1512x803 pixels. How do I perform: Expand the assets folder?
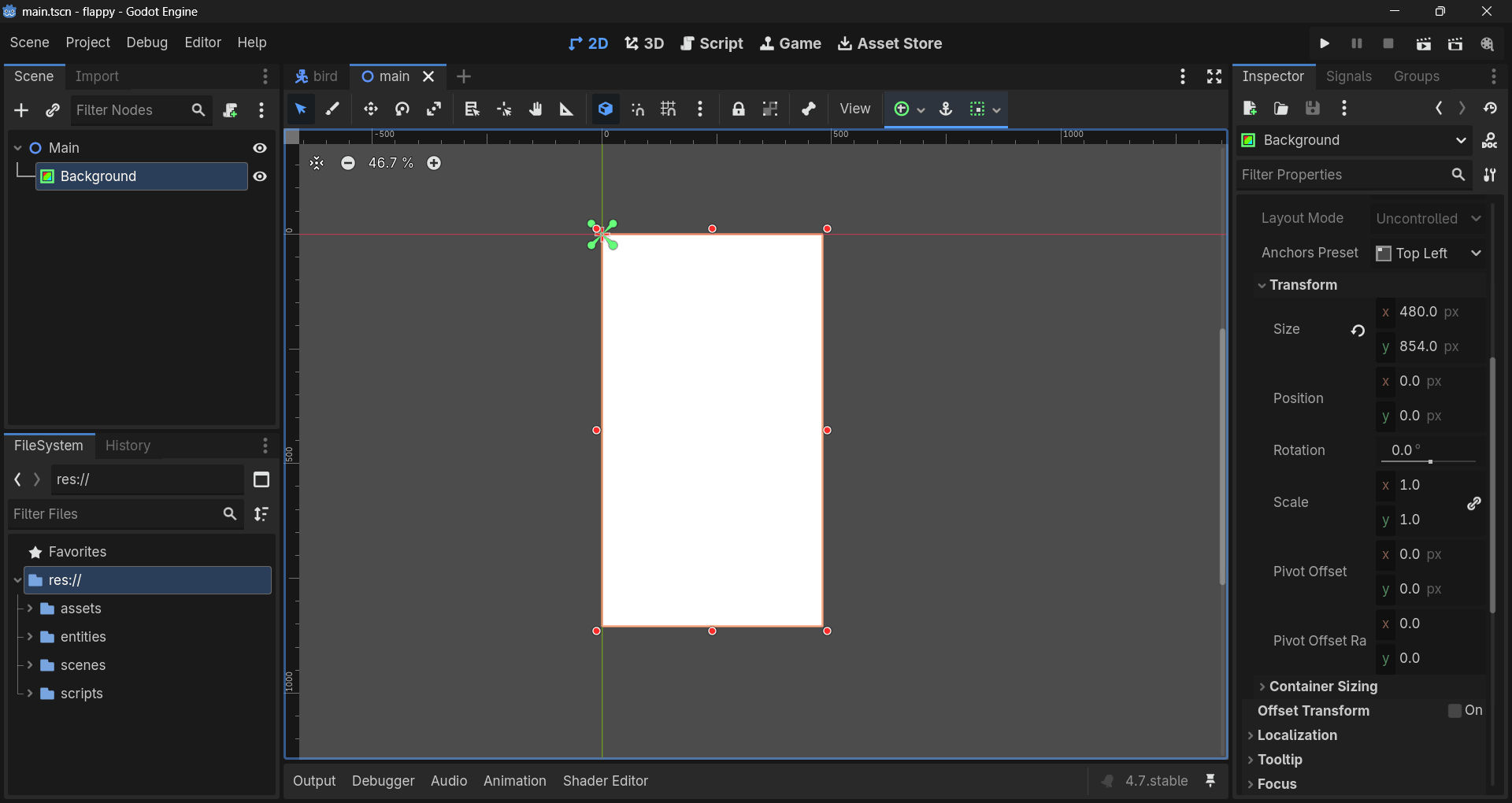pyautogui.click(x=30, y=609)
